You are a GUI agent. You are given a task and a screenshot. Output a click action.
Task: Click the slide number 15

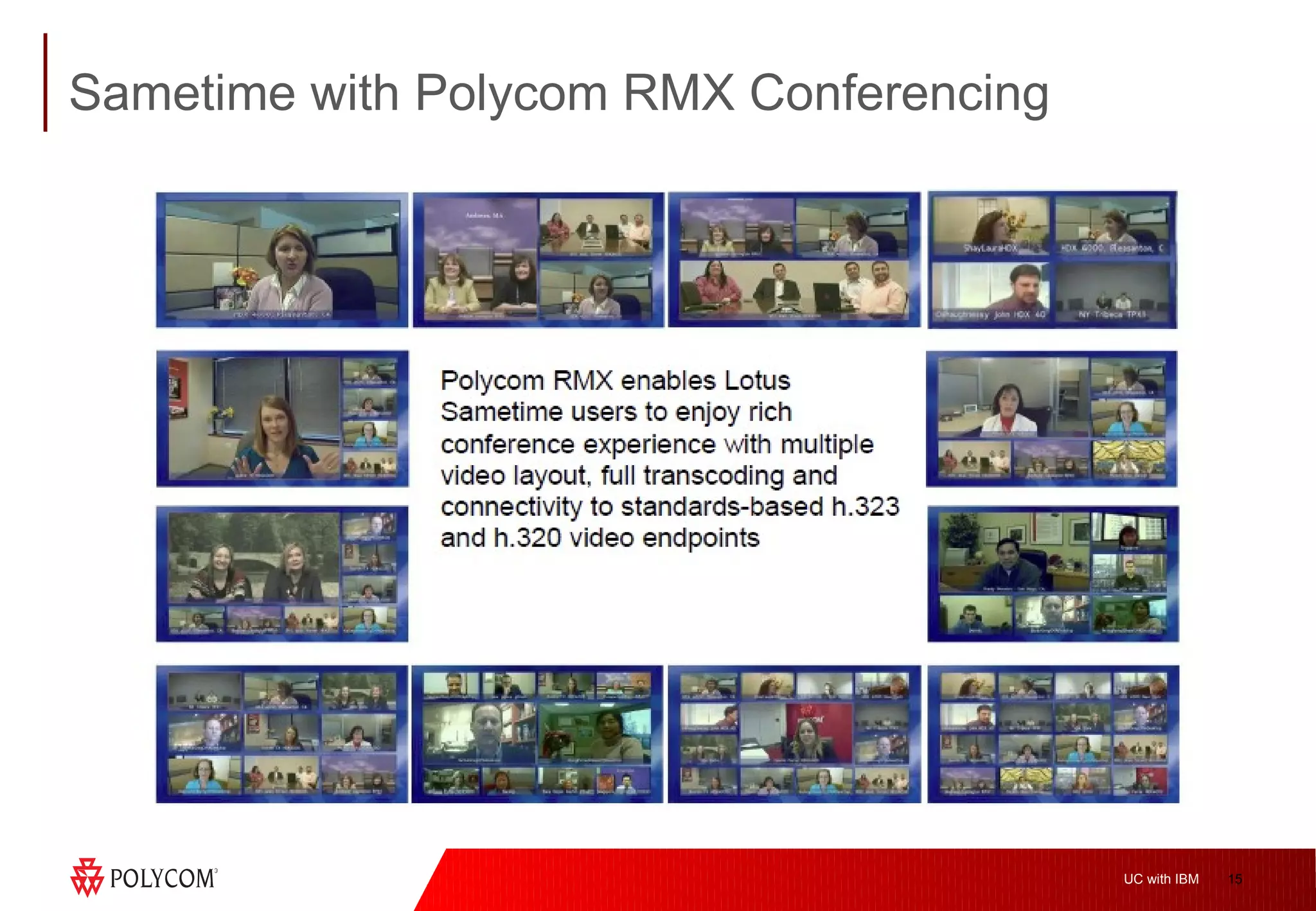(x=1235, y=879)
